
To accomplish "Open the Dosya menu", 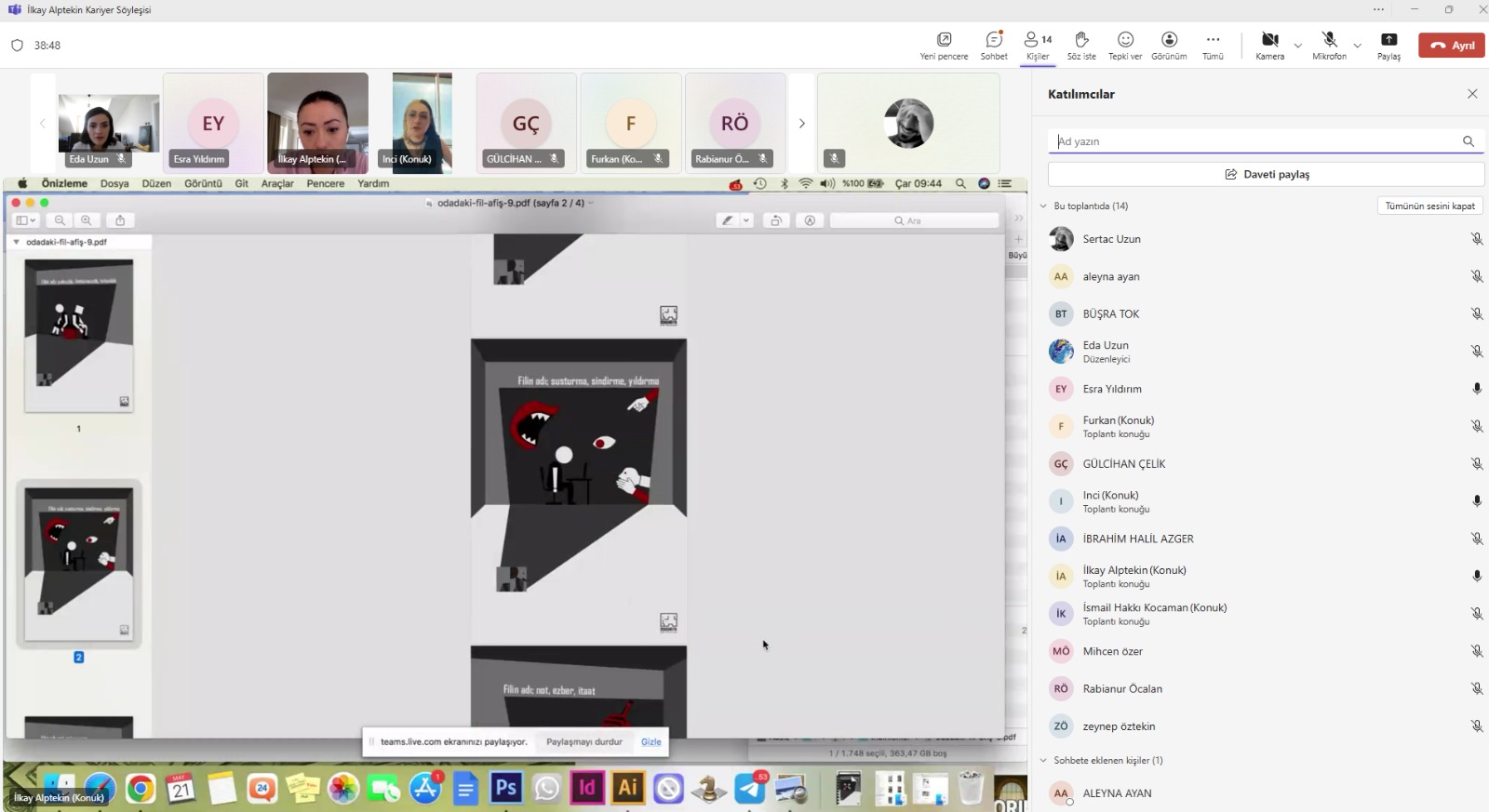I will tap(114, 184).
